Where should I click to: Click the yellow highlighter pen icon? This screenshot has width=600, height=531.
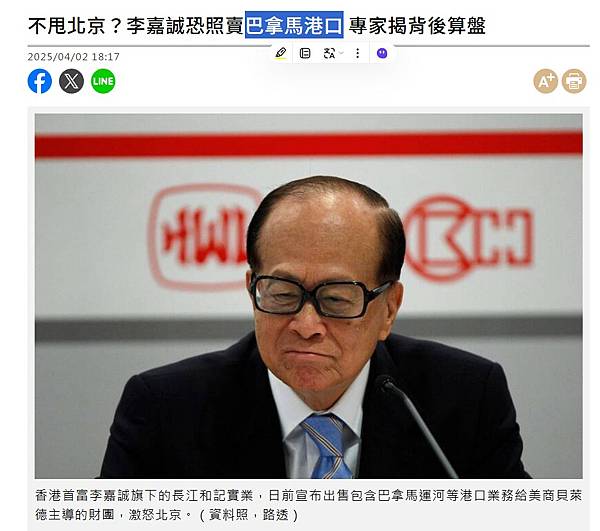[280, 53]
